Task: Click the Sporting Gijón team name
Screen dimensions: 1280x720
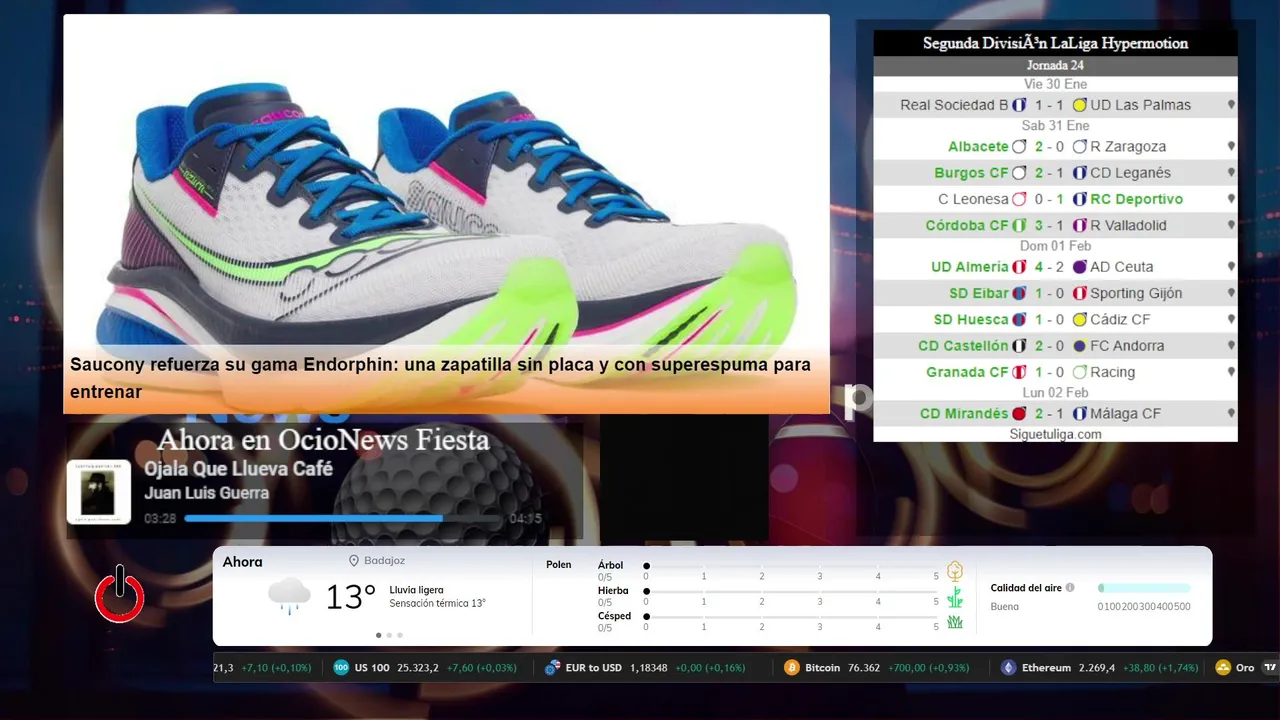Action: tap(1136, 293)
